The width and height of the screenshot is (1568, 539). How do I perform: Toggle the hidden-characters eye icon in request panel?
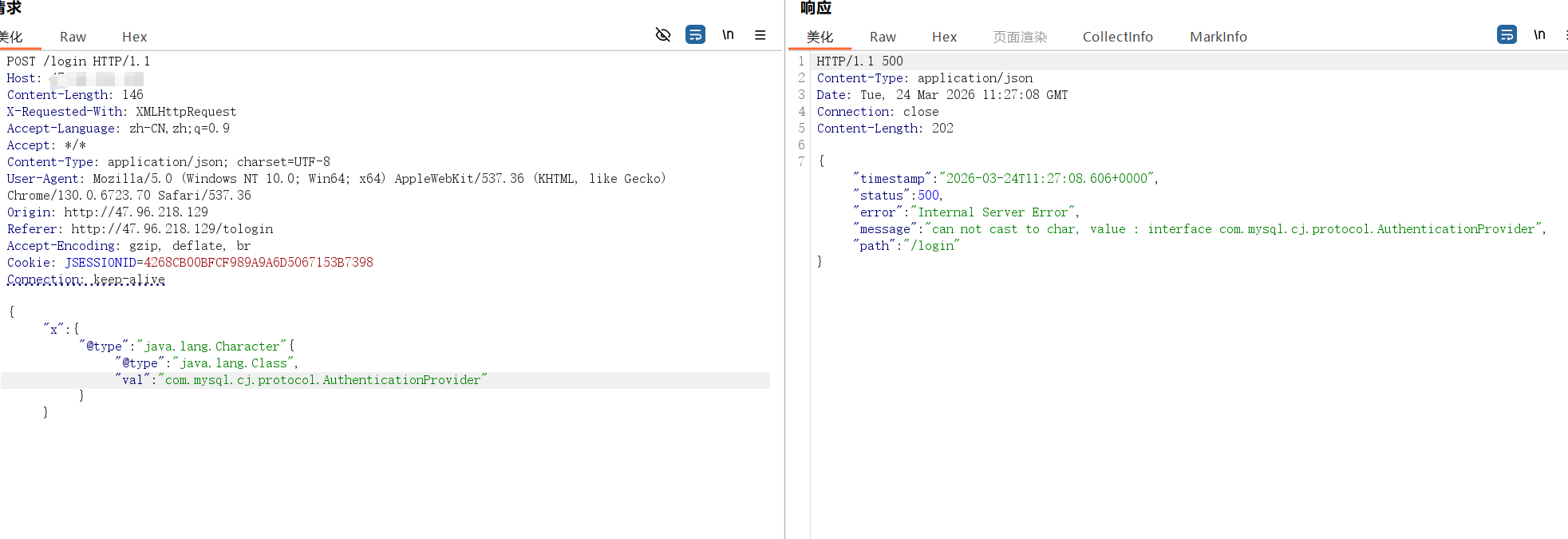pyautogui.click(x=662, y=35)
